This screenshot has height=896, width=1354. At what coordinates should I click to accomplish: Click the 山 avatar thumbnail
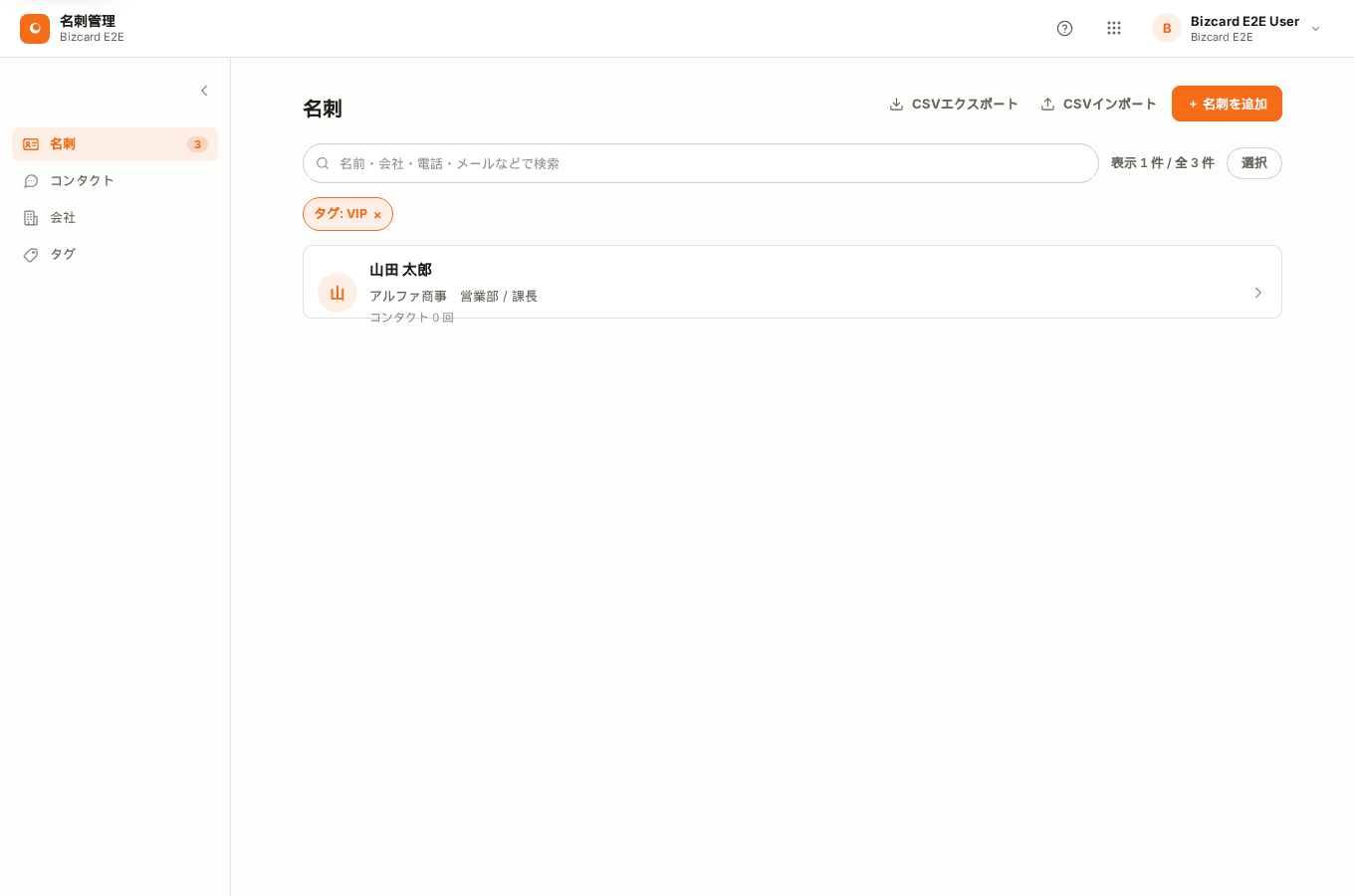click(x=338, y=293)
